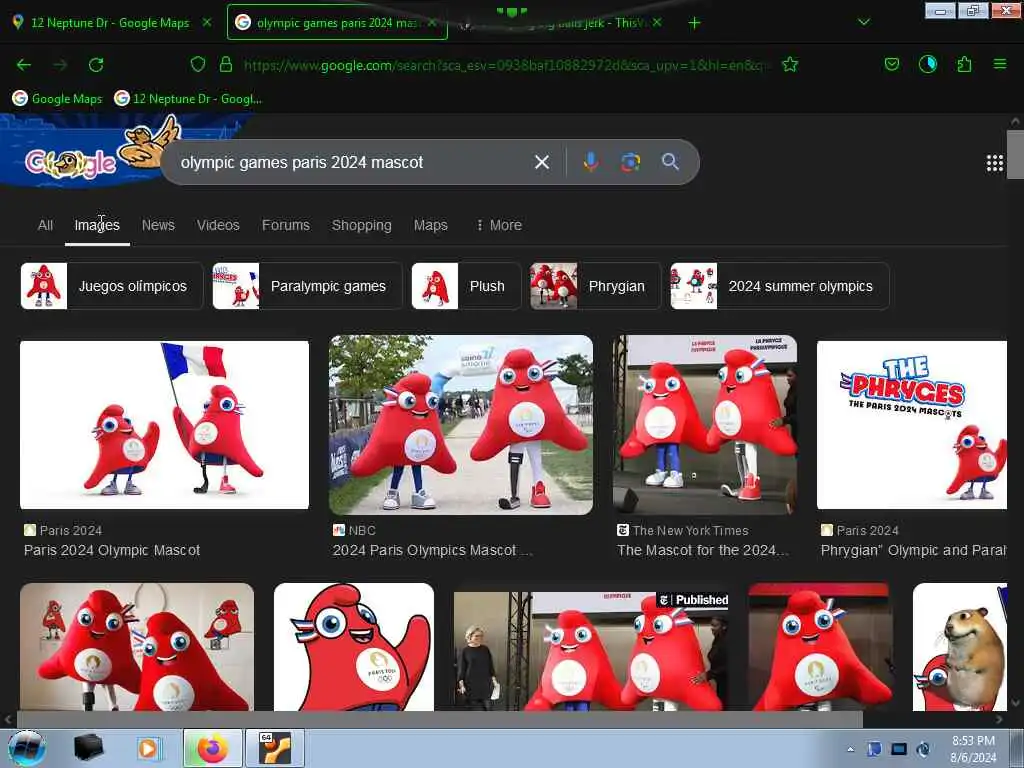The height and width of the screenshot is (768, 1024).
Task: Switch to the Forums results tab
Action: pyautogui.click(x=285, y=225)
